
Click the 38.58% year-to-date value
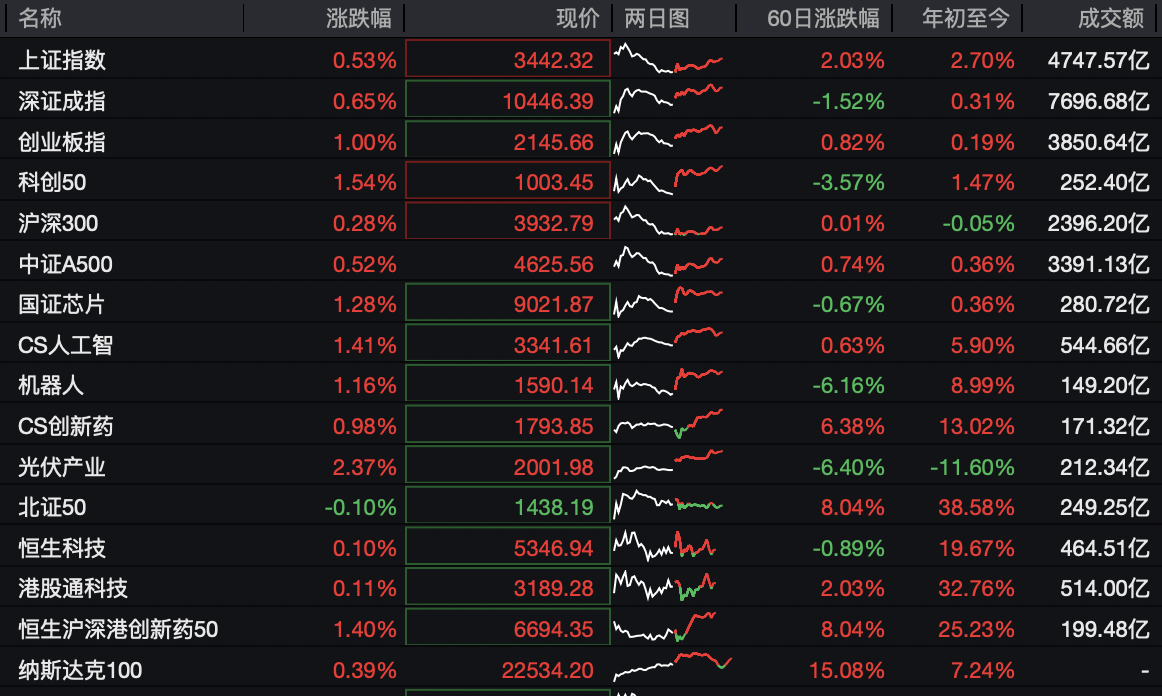[x=976, y=508]
